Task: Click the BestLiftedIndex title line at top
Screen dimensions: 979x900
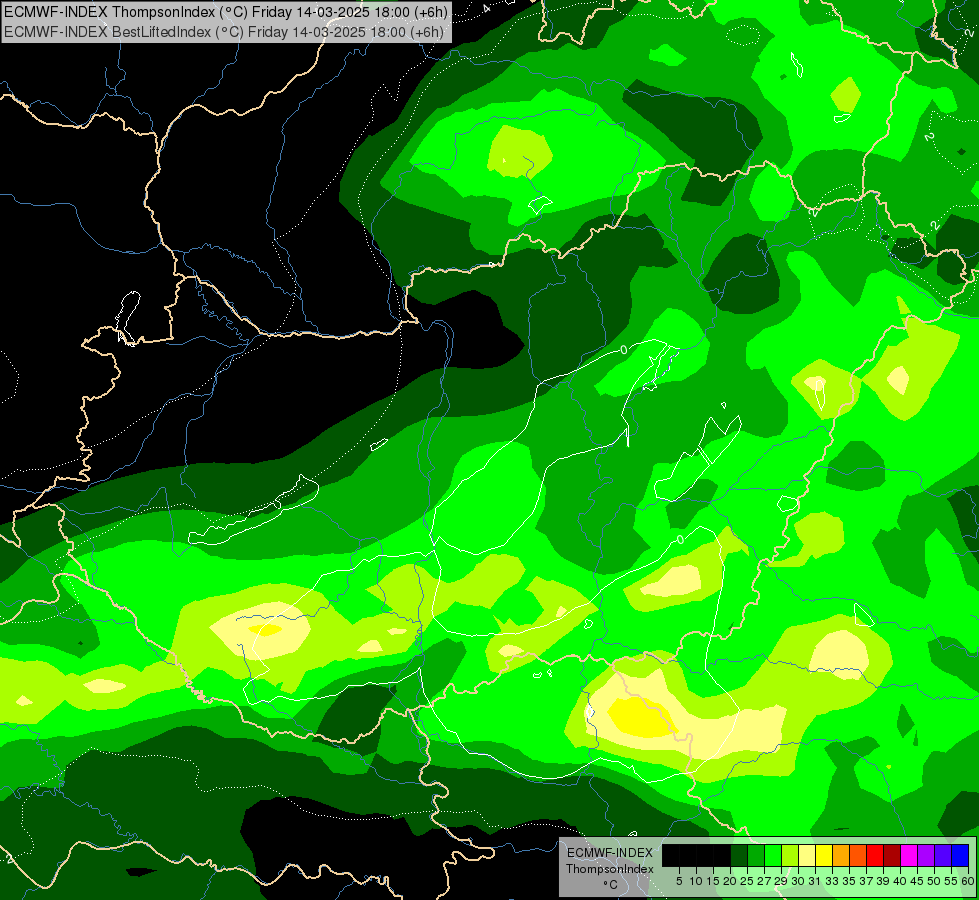Action: click(x=224, y=32)
